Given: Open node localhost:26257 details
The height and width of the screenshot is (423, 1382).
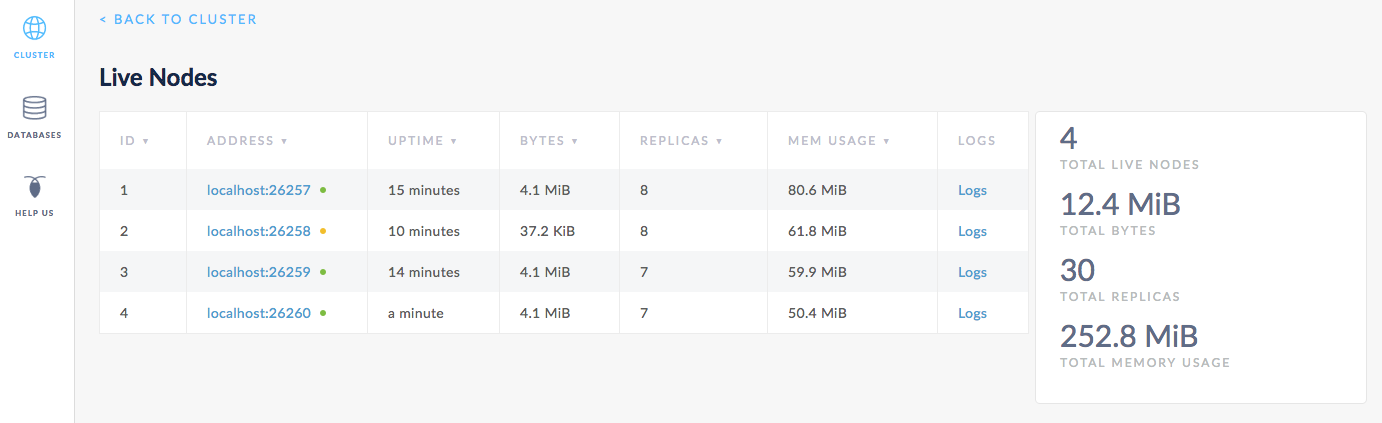Looking at the screenshot, I should click(259, 190).
